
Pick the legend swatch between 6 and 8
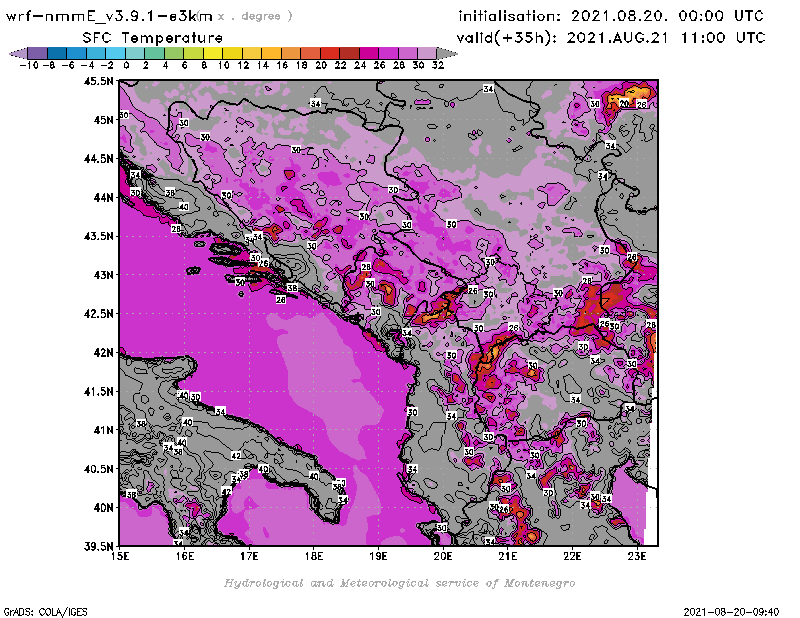pyautogui.click(x=193, y=53)
